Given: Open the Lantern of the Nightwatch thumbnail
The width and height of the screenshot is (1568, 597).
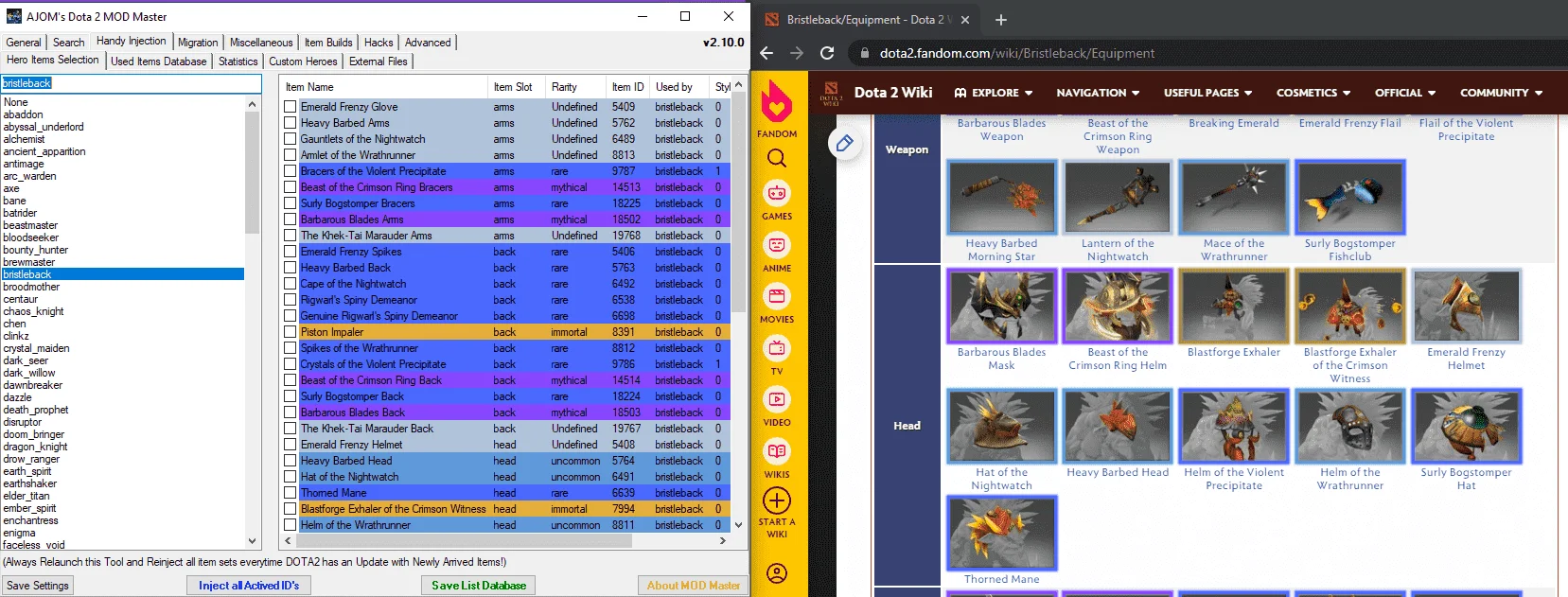Looking at the screenshot, I should click(x=1118, y=198).
